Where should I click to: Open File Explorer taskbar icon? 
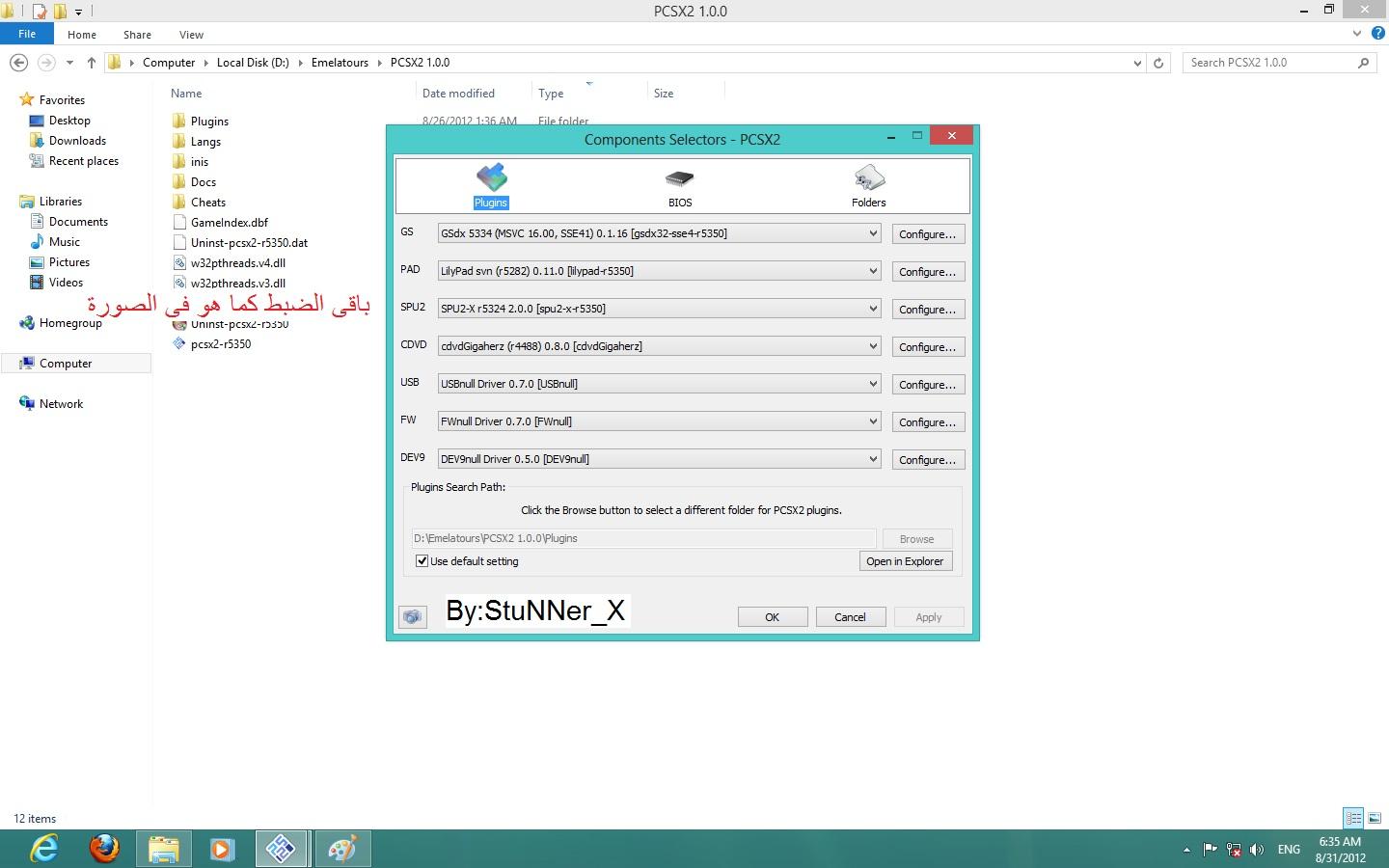click(x=164, y=849)
